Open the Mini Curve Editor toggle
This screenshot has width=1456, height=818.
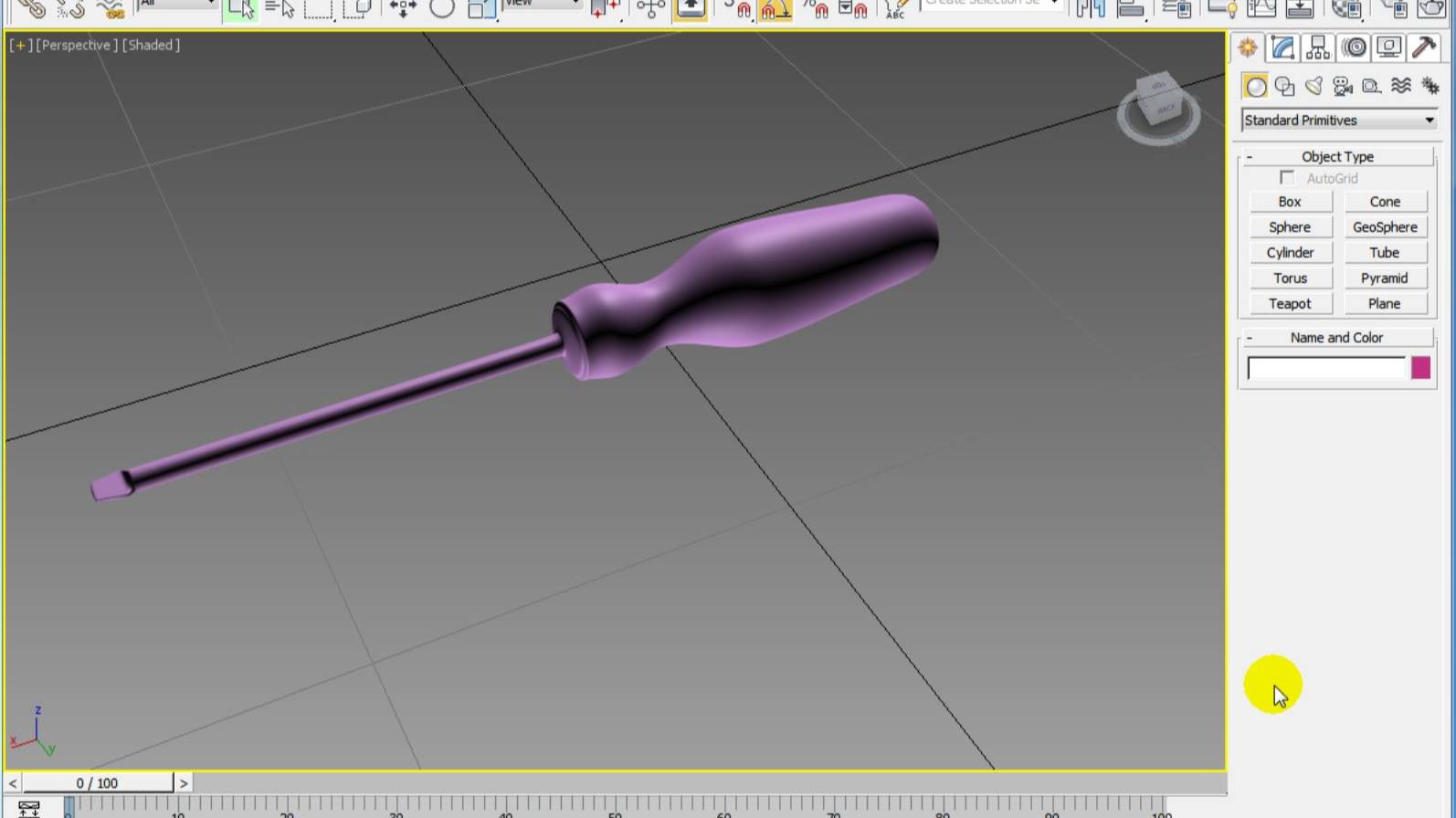(28, 809)
